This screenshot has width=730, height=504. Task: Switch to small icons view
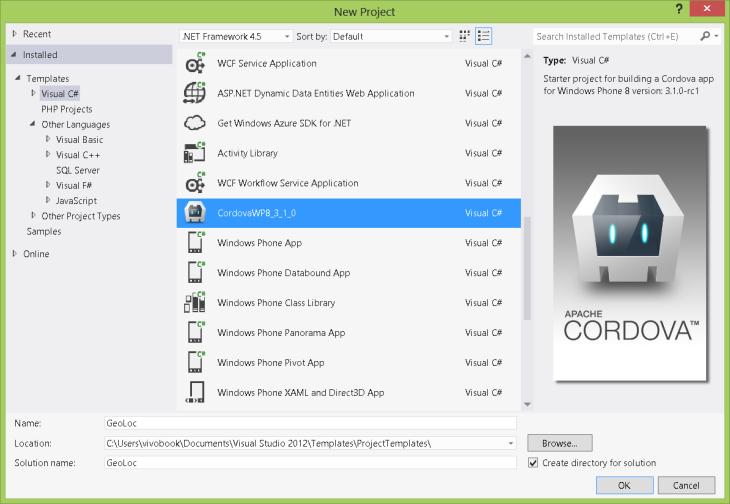tap(464, 36)
